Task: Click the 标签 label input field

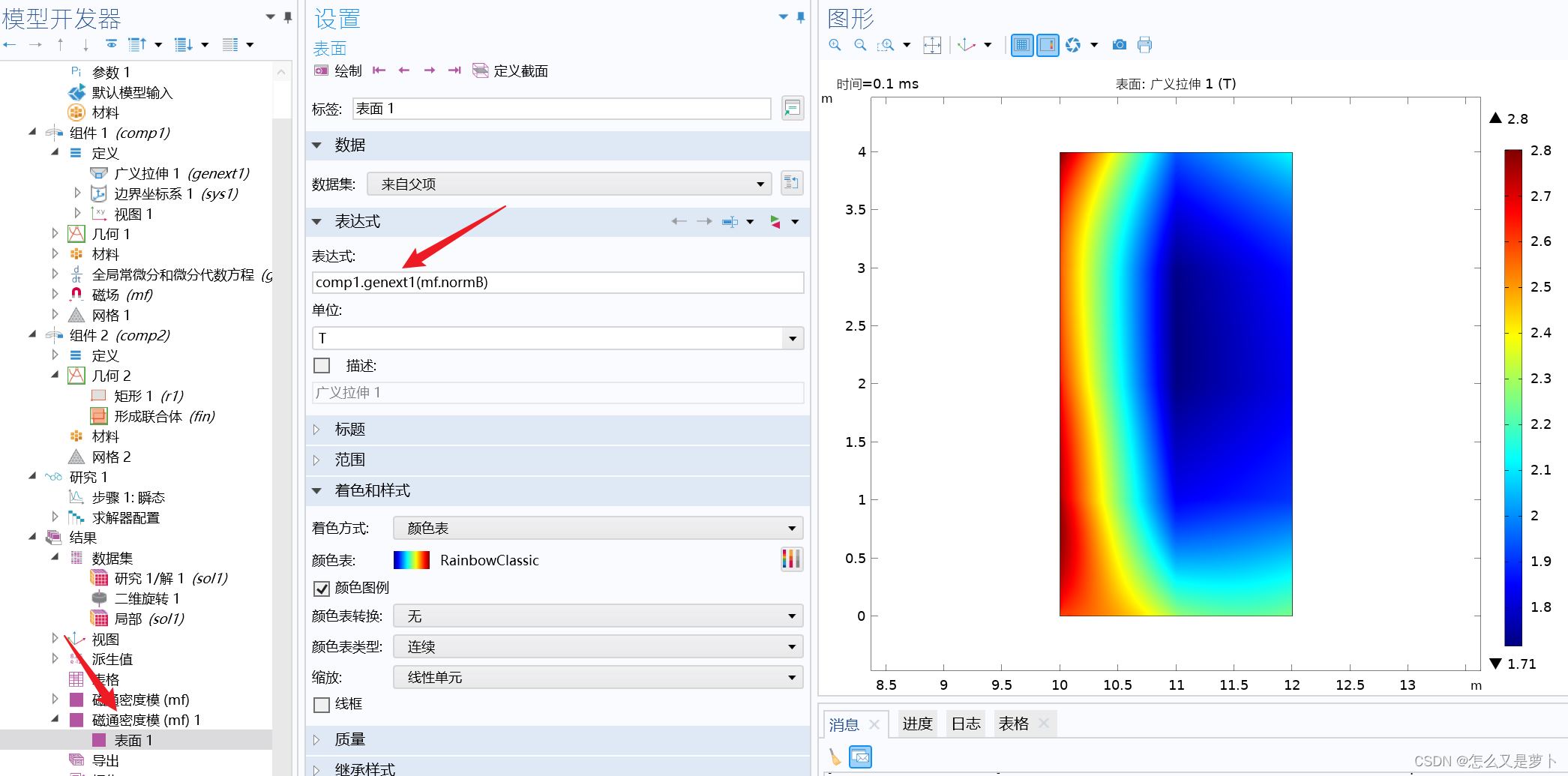Action: click(x=562, y=109)
